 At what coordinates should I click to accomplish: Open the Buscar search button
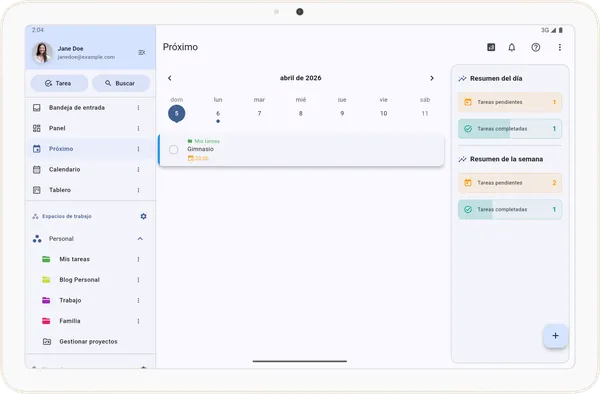point(121,83)
